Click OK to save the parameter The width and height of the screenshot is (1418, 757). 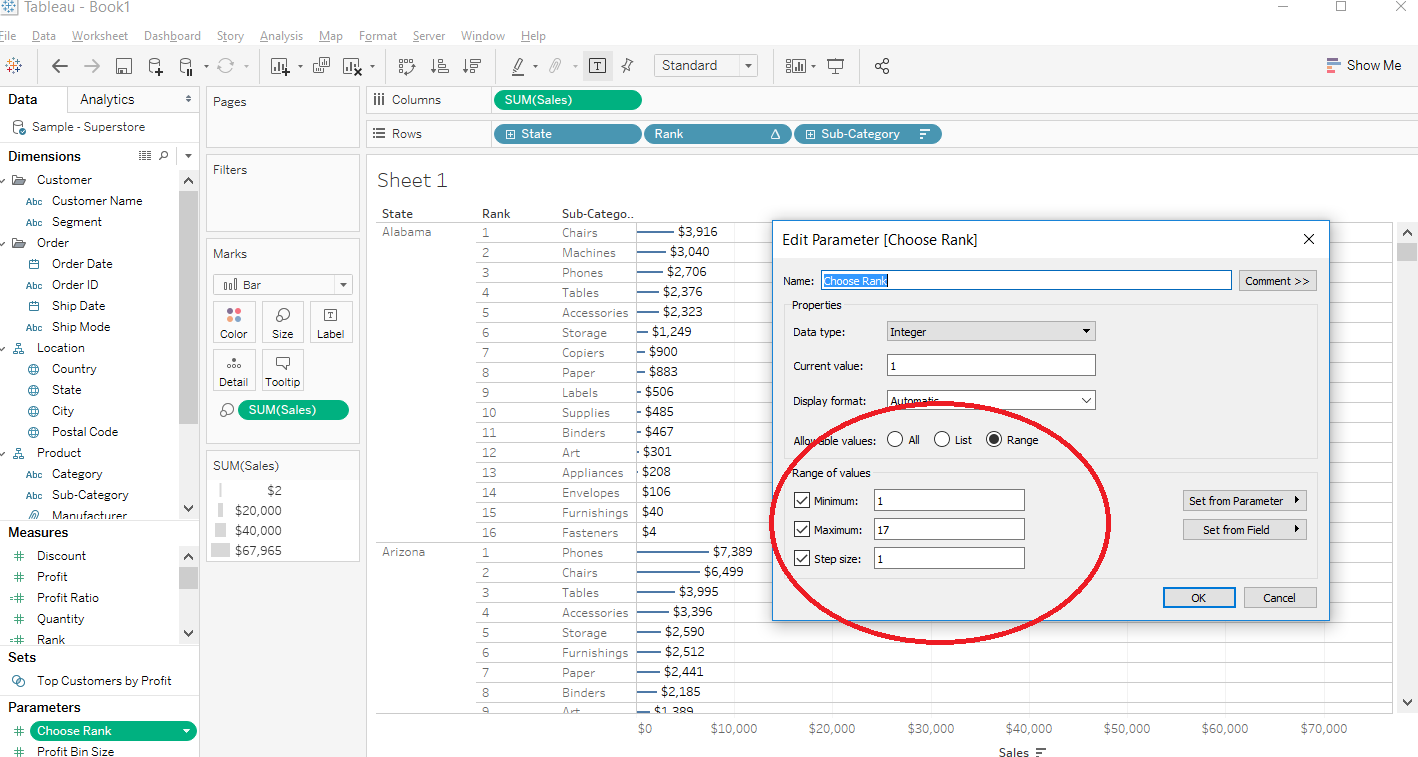(1199, 597)
